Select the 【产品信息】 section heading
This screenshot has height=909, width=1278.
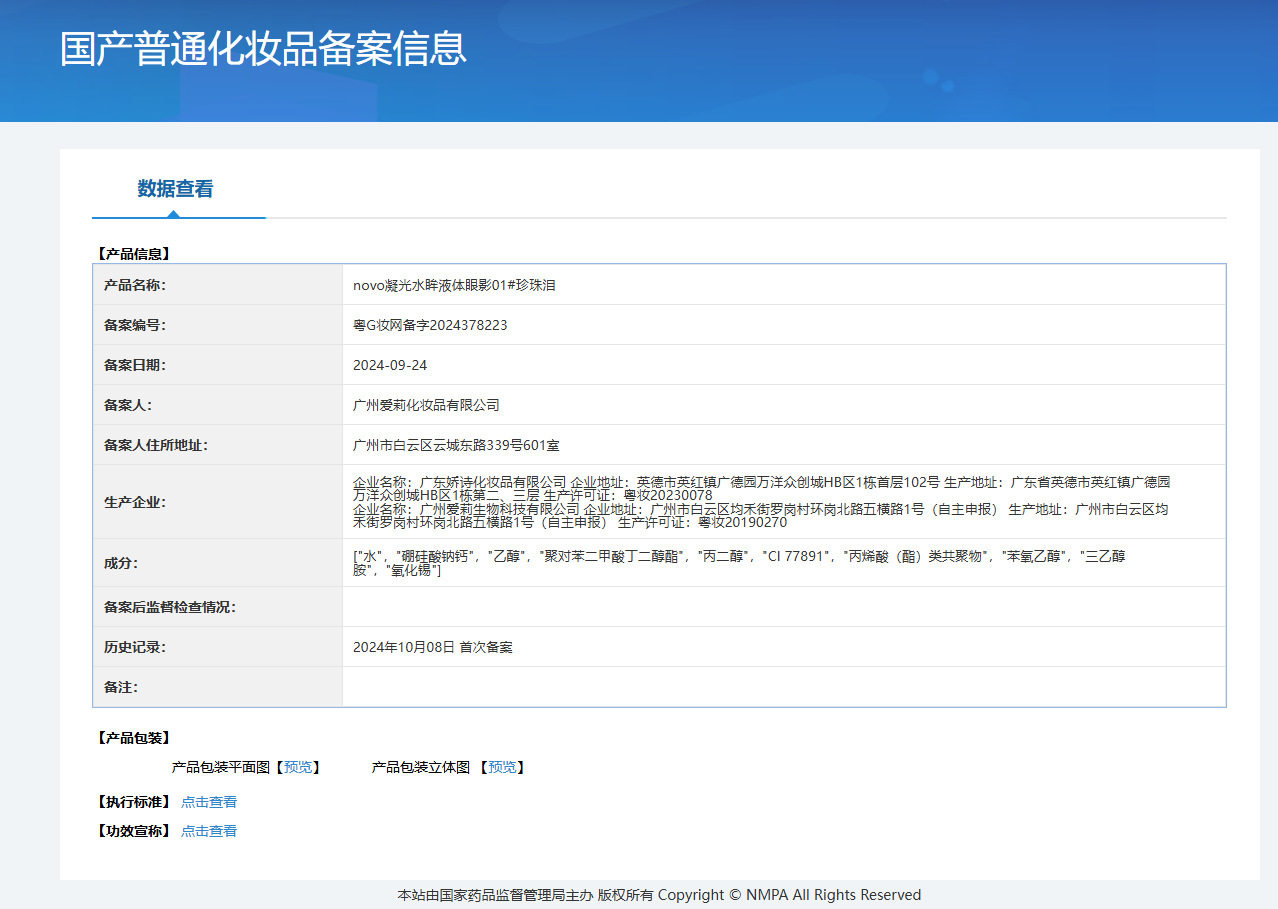tap(133, 254)
